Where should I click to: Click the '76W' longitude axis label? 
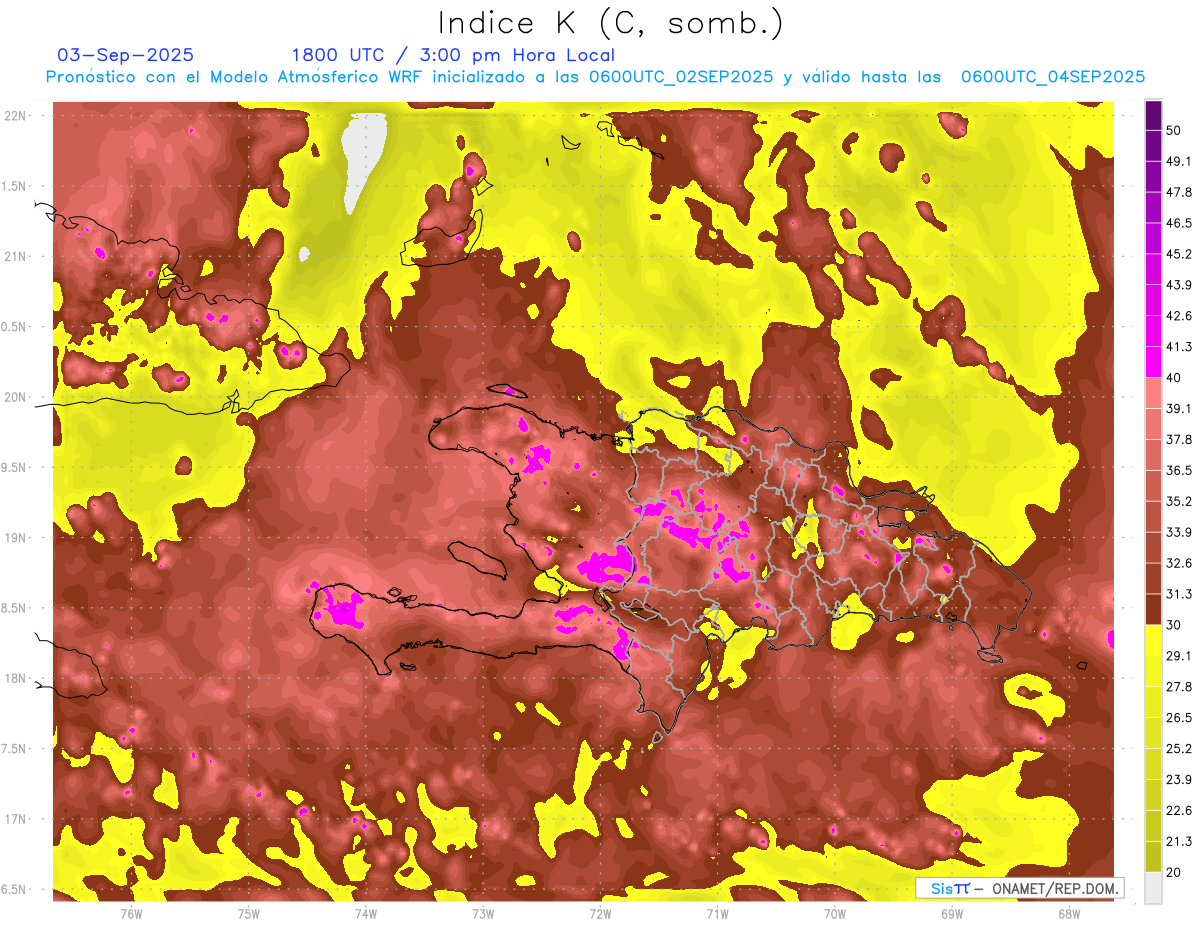click(131, 914)
